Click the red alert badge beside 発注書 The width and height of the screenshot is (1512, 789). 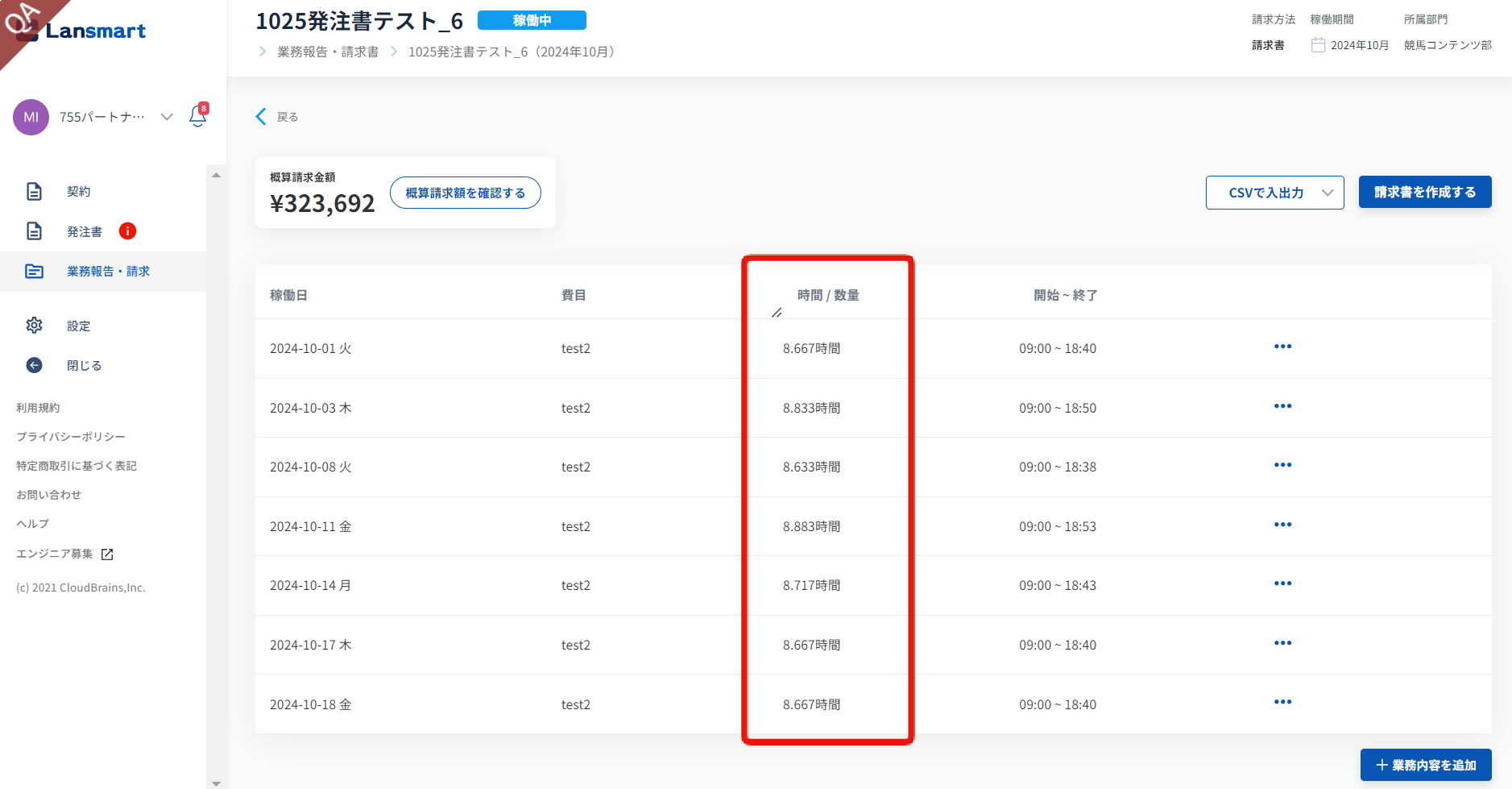[x=127, y=231]
